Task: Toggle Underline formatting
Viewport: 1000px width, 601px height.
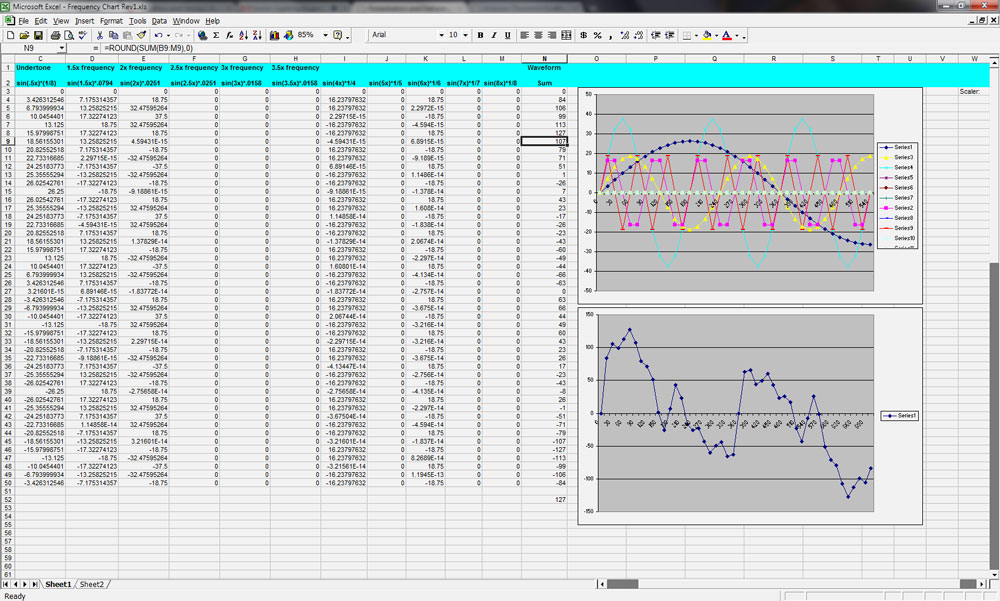Action: [508, 35]
